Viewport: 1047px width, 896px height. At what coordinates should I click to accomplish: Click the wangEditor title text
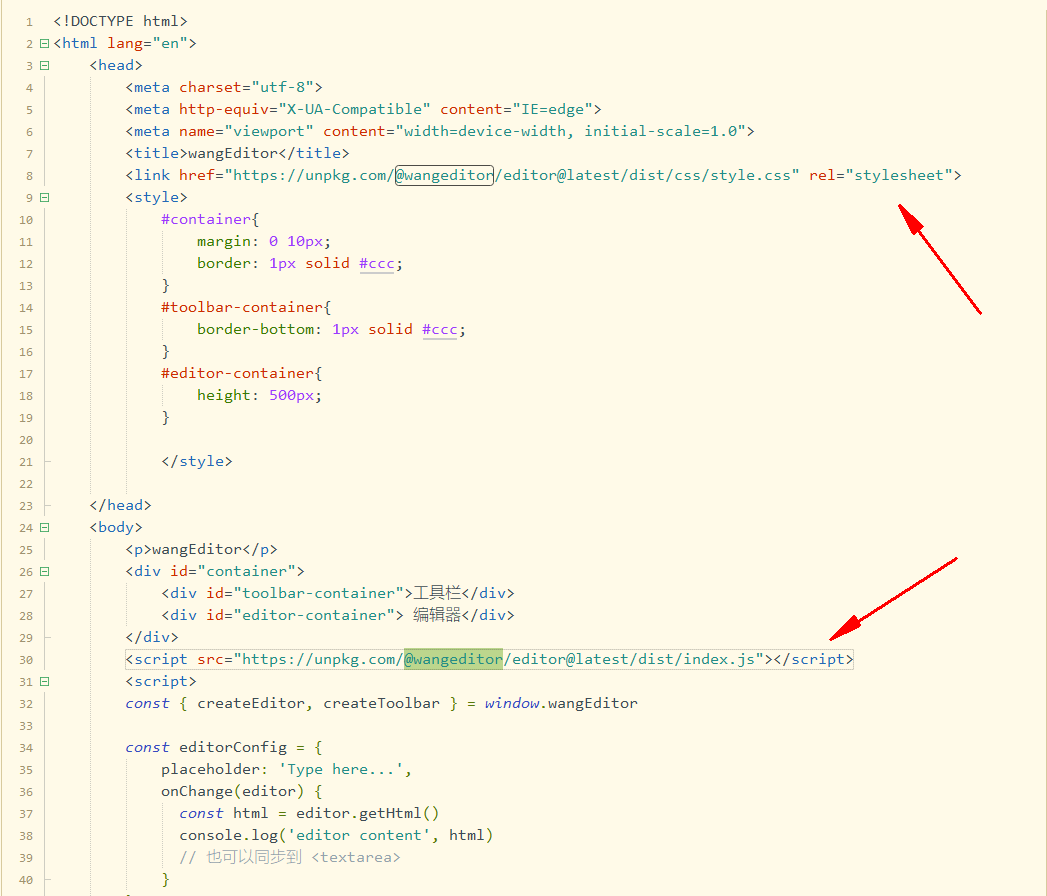click(x=232, y=154)
